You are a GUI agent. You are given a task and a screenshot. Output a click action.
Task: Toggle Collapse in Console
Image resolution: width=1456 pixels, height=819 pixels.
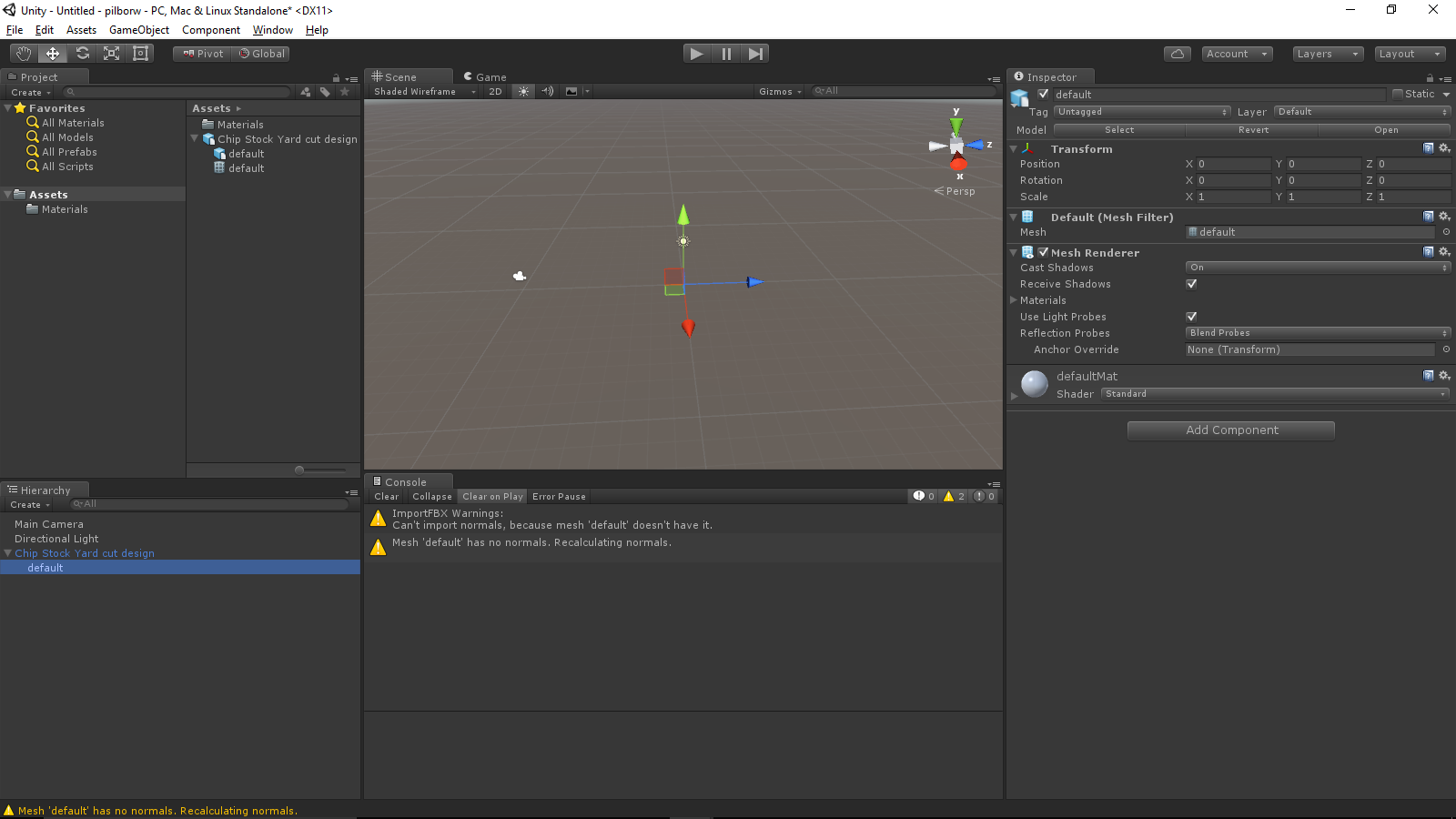pos(431,497)
